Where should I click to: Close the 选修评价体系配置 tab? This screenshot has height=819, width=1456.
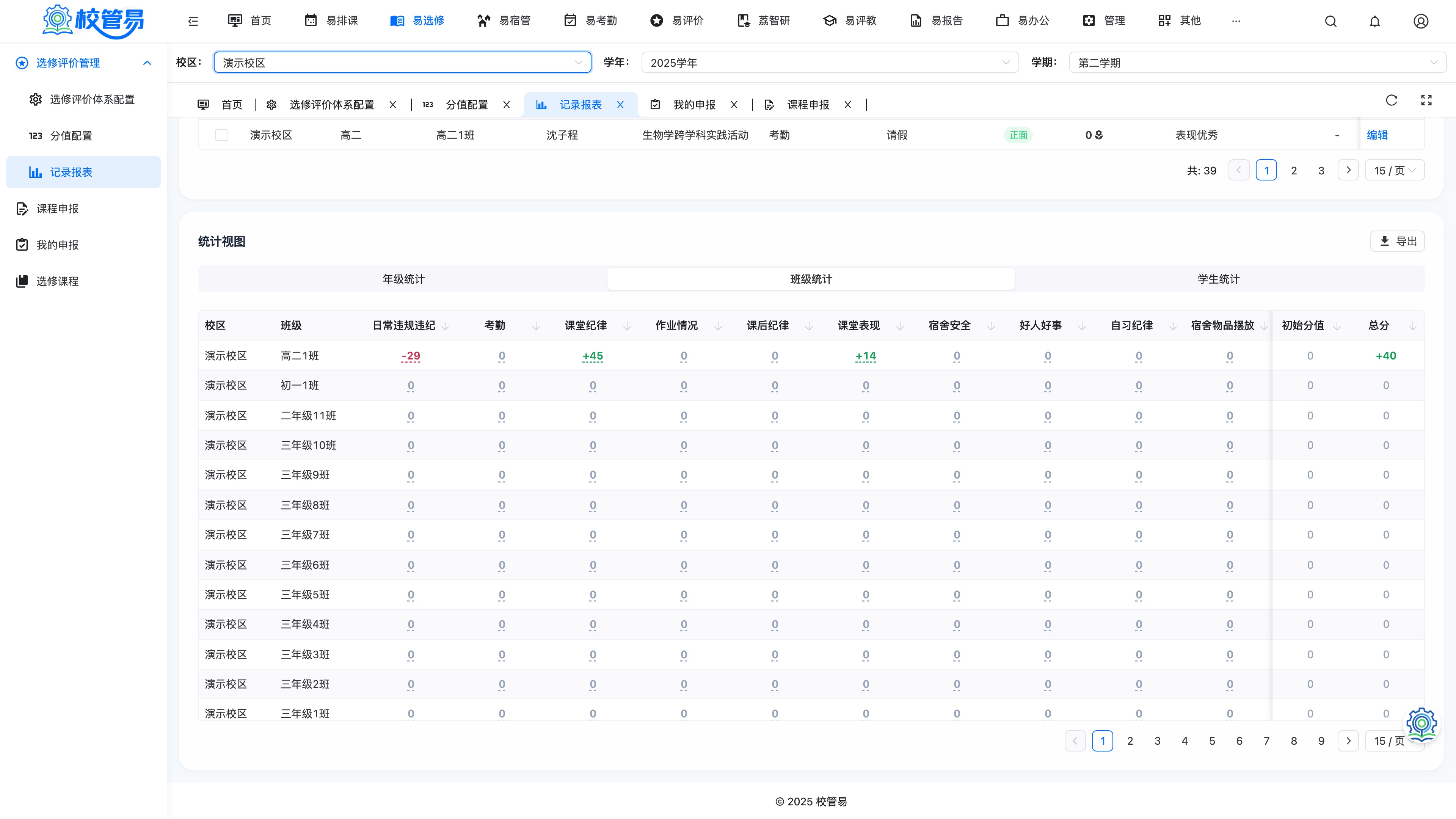(x=393, y=105)
